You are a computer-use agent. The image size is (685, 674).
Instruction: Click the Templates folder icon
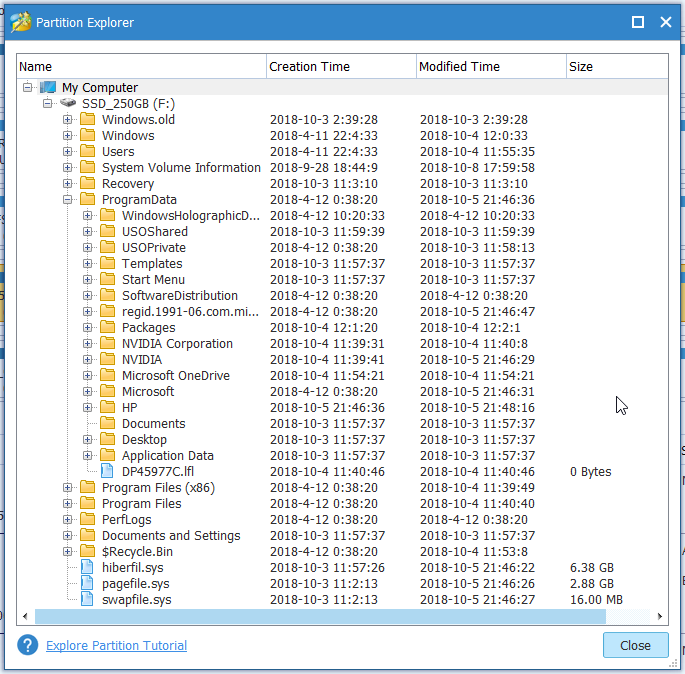click(107, 263)
